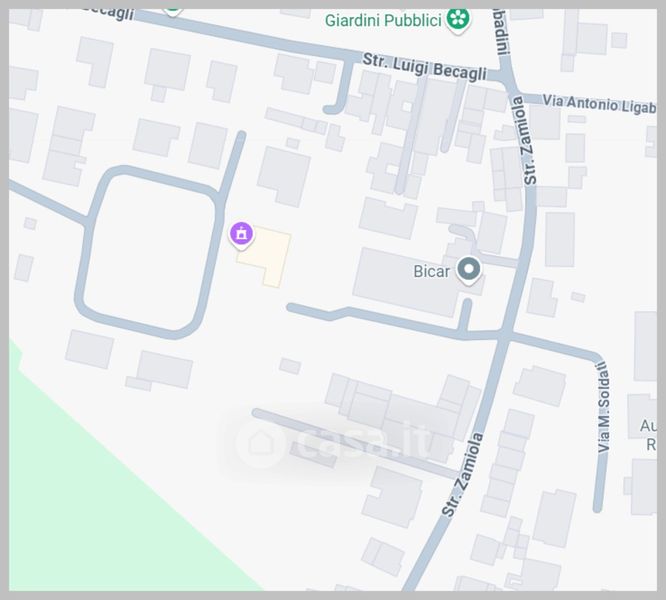Screen dimensions: 666x600
Task: Click the casa.it watermark text
Action: (365, 442)
